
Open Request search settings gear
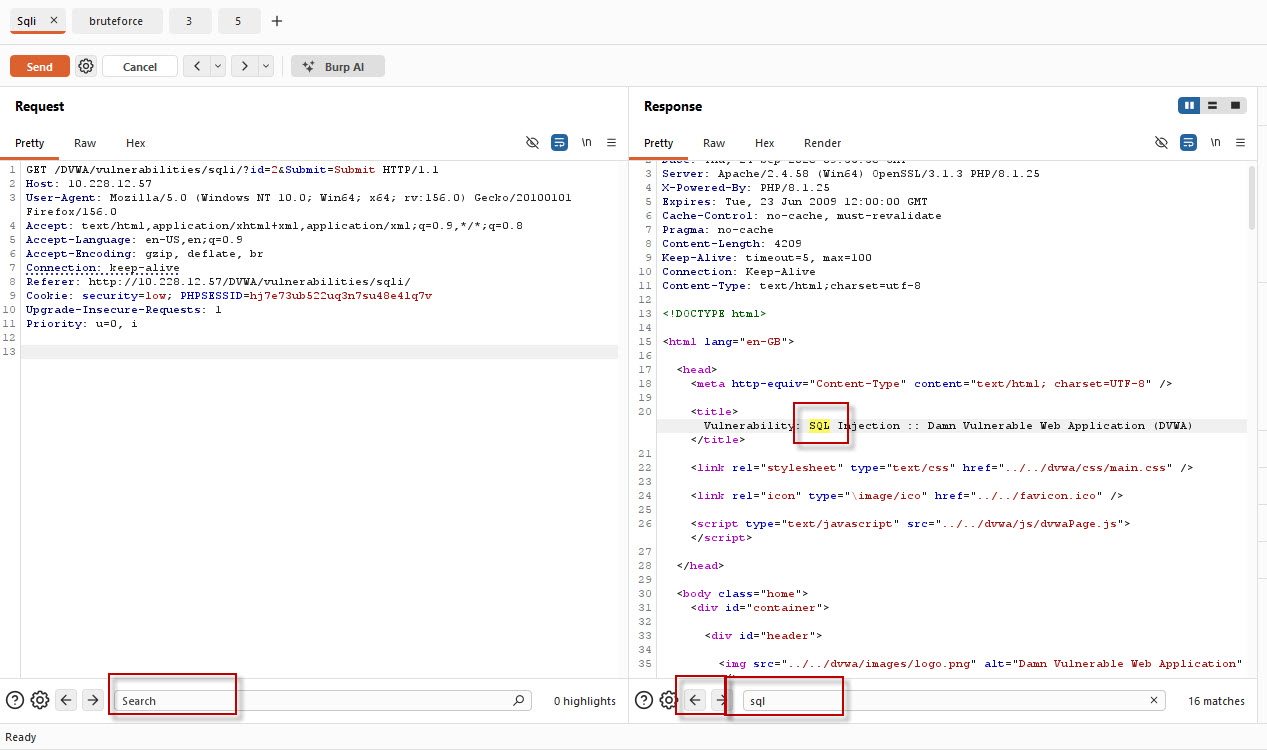(x=40, y=701)
